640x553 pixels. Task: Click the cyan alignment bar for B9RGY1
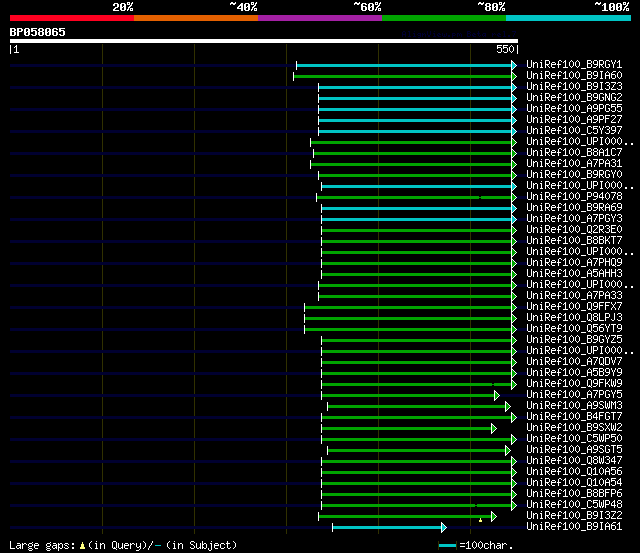coord(404,65)
